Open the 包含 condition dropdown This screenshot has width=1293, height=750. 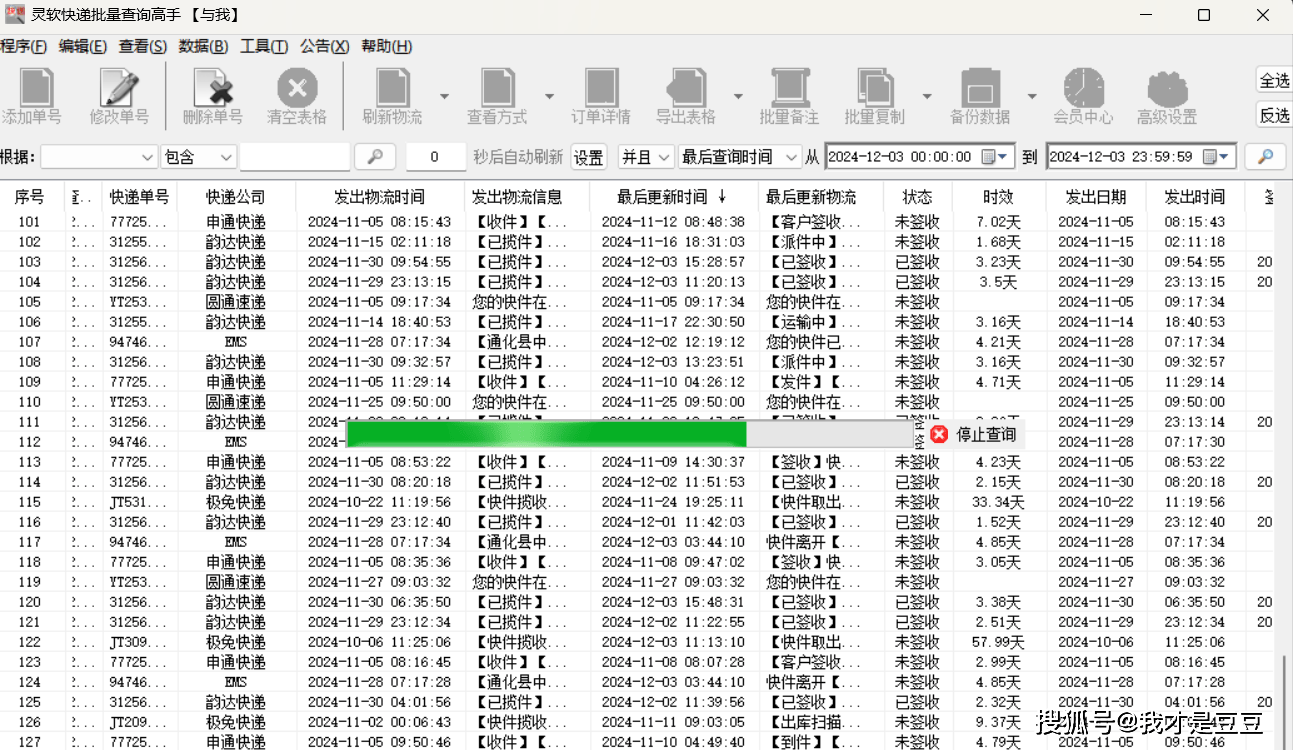coord(198,157)
